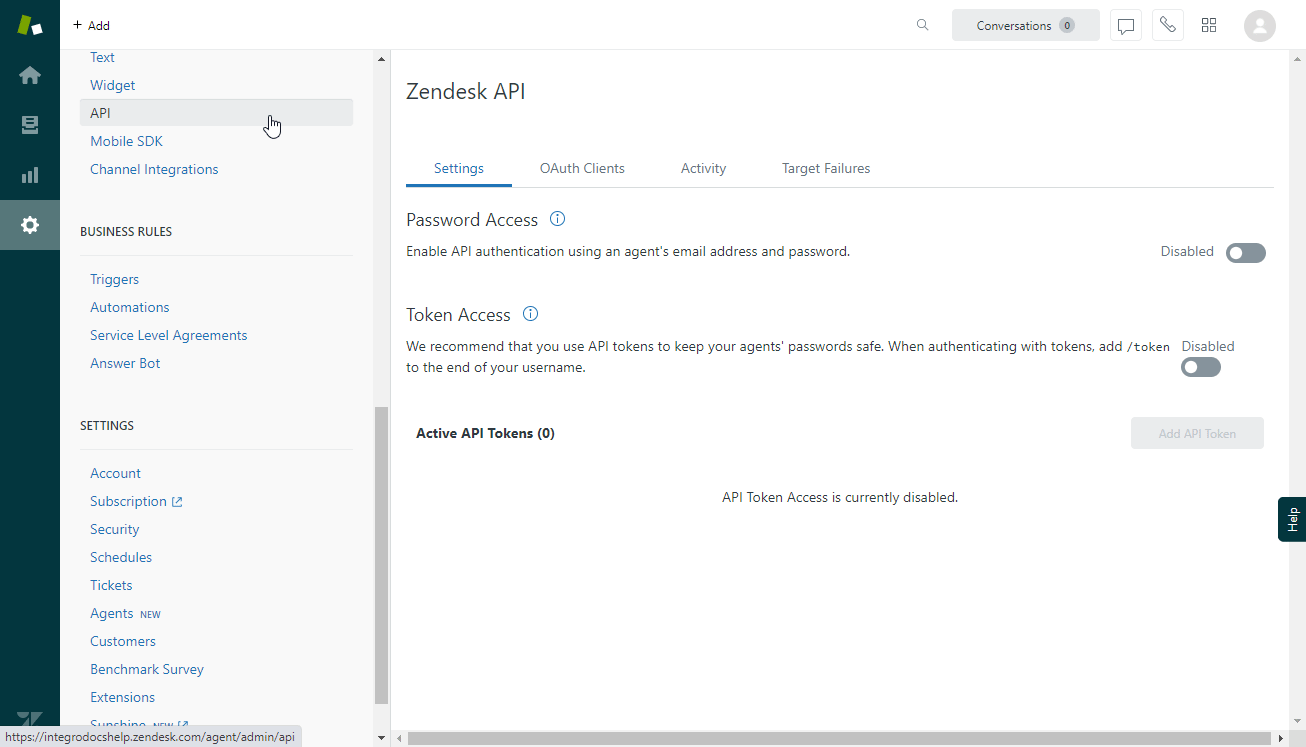Image resolution: width=1306 pixels, height=747 pixels.
Task: Click the BUSINESS RULES section header
Action: [126, 232]
